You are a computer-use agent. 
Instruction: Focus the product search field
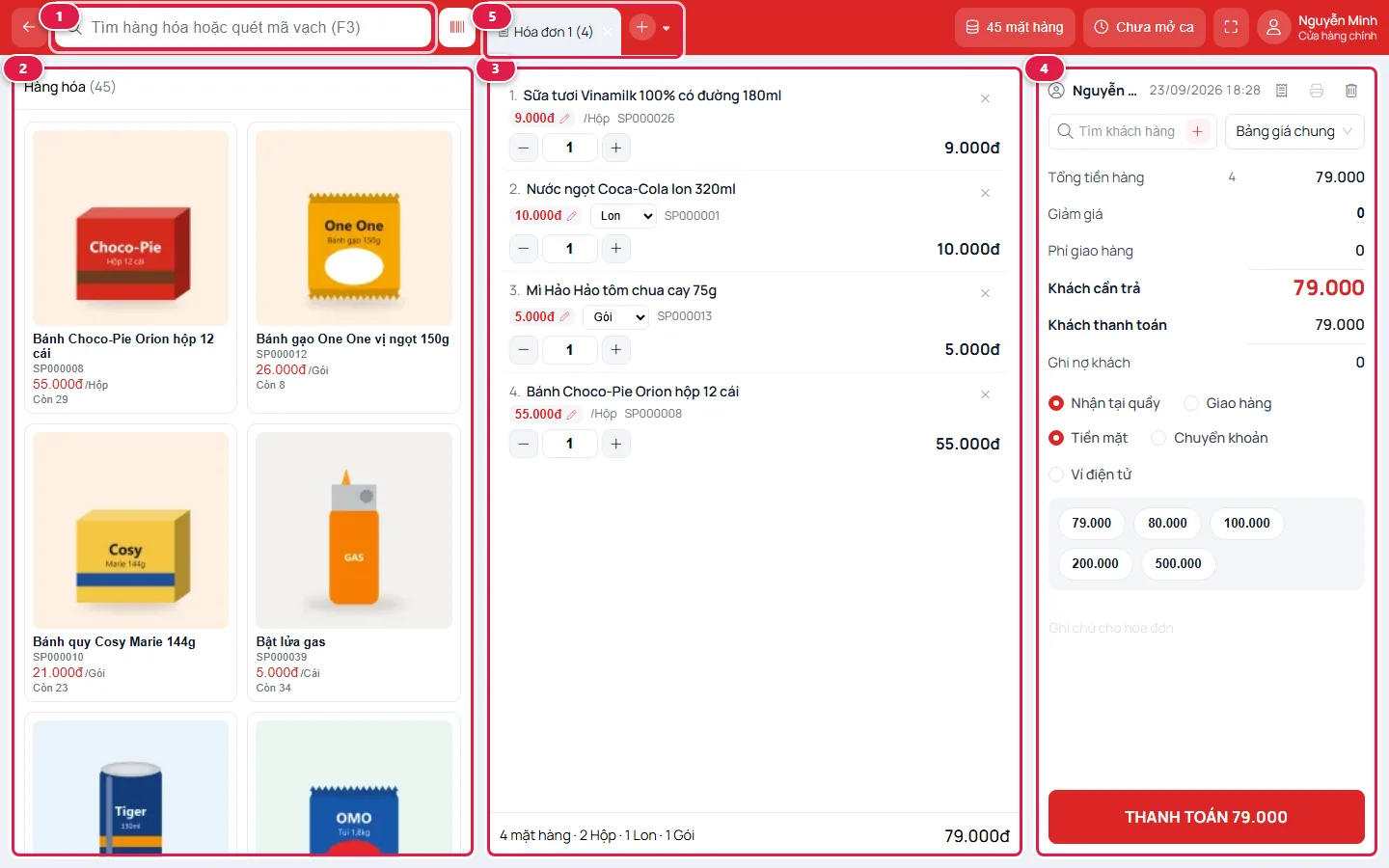click(244, 27)
